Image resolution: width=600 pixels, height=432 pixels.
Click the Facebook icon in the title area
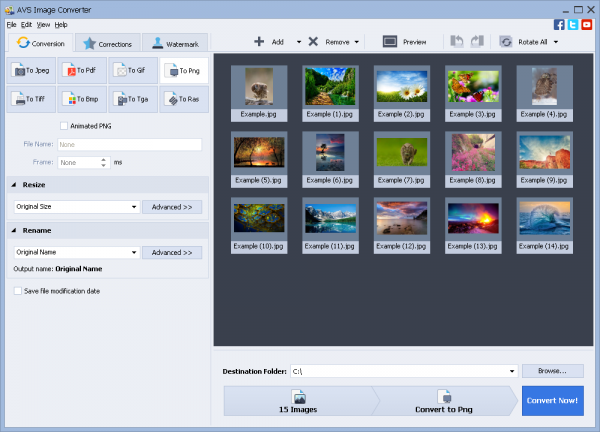pos(559,24)
